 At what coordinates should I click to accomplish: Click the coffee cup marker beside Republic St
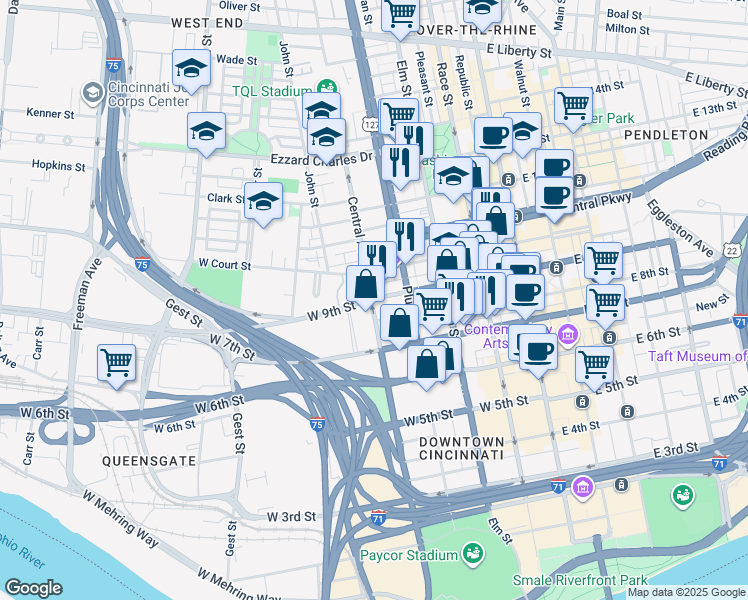click(x=493, y=137)
